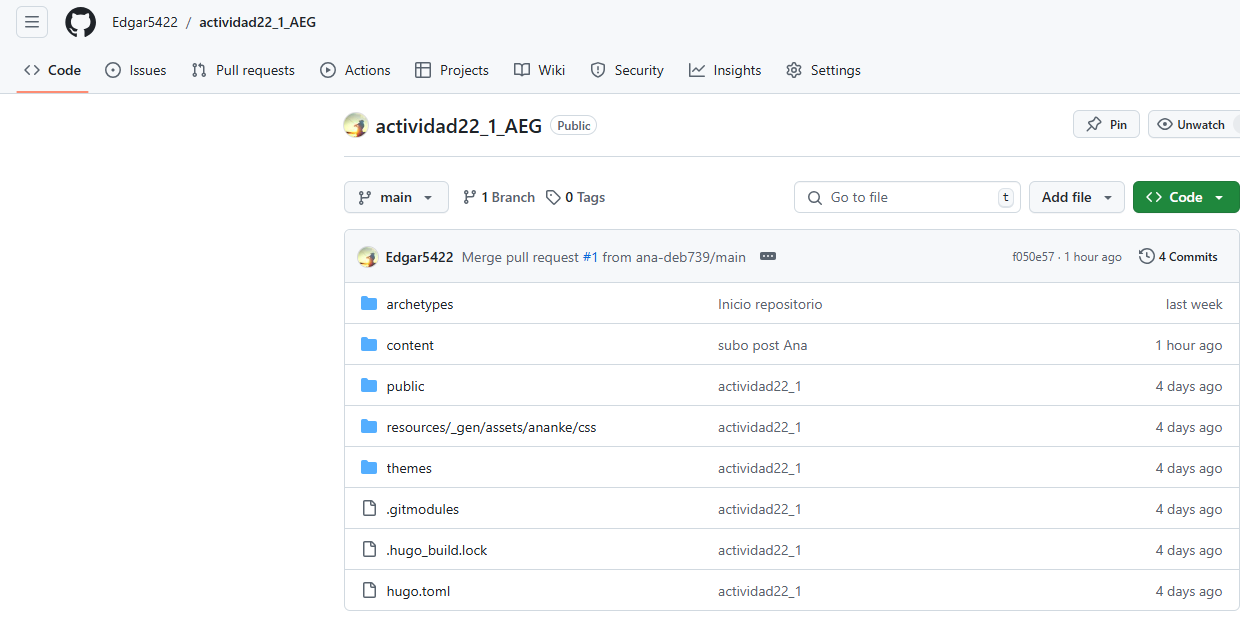Toggle Unwatch for repository notifications
Image resolution: width=1240 pixels, height=626 pixels.
tap(1191, 124)
